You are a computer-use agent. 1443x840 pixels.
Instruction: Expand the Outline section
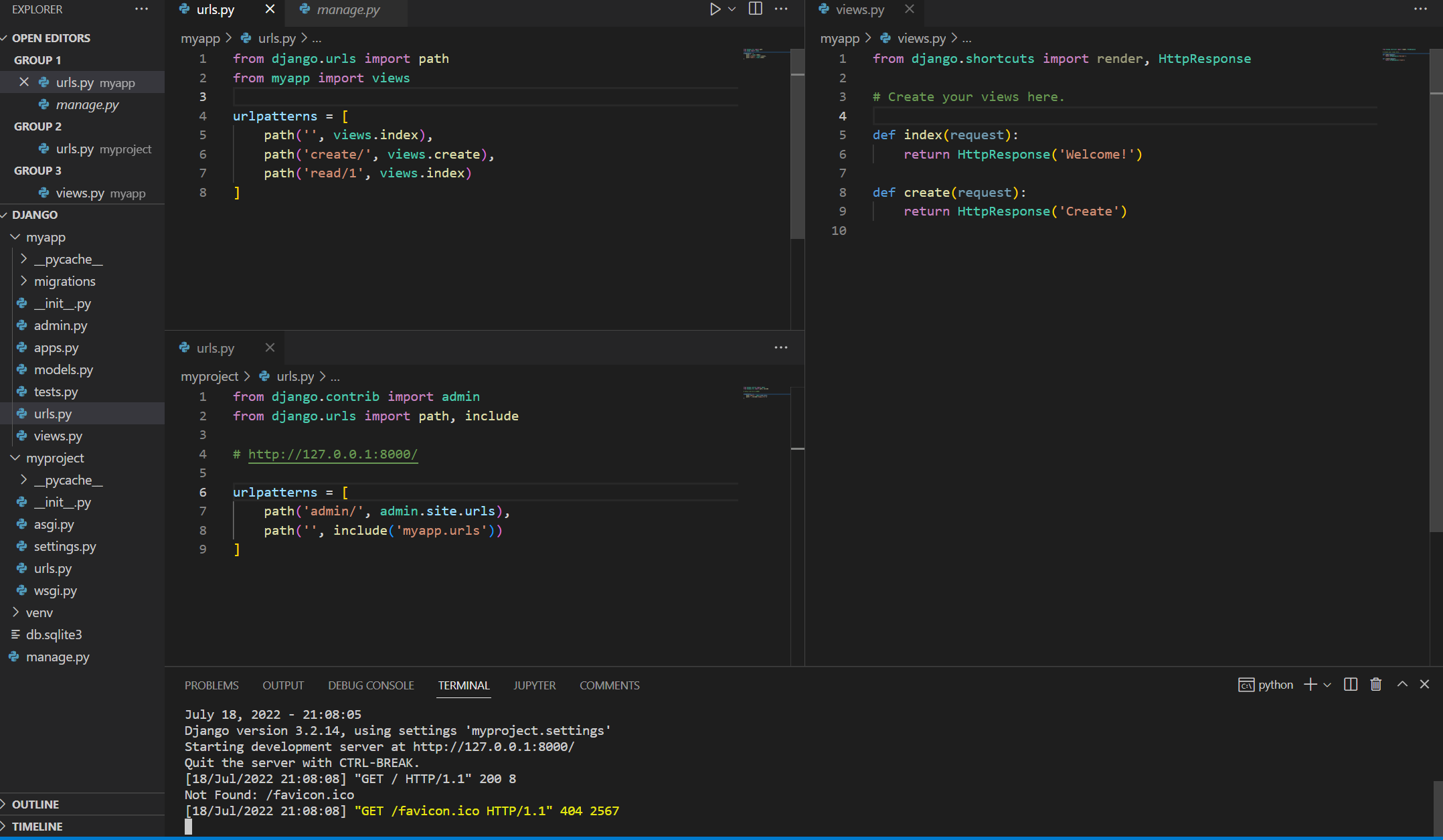(x=35, y=804)
